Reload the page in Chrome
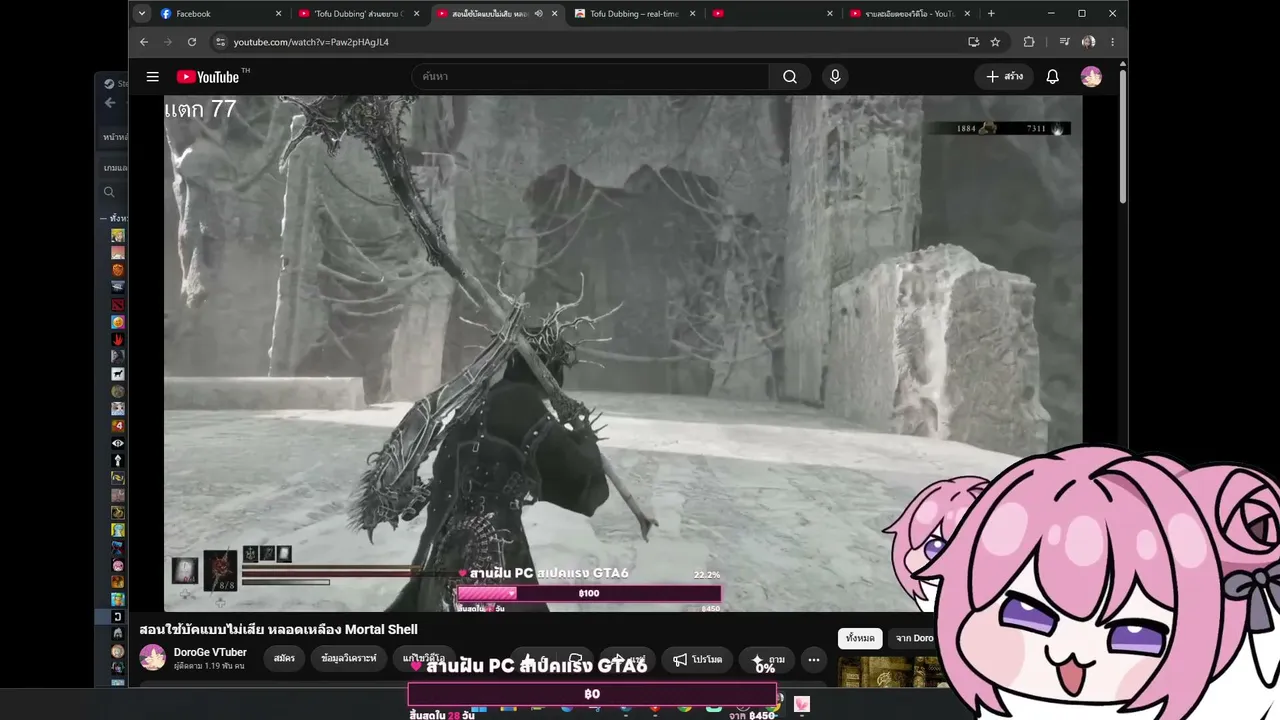 pyautogui.click(x=192, y=42)
